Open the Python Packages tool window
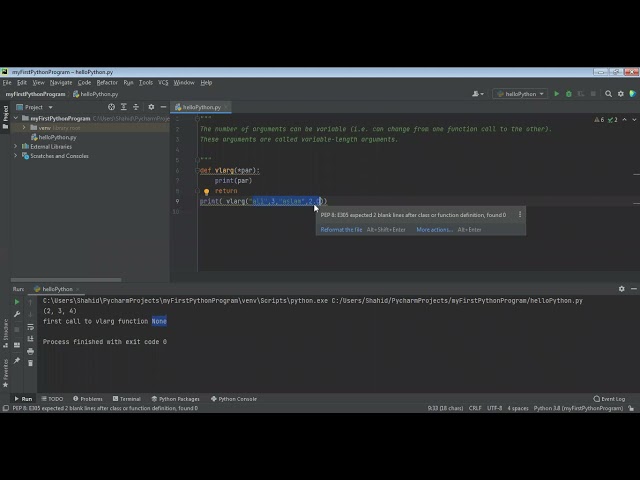The height and width of the screenshot is (480, 640). [x=176, y=399]
